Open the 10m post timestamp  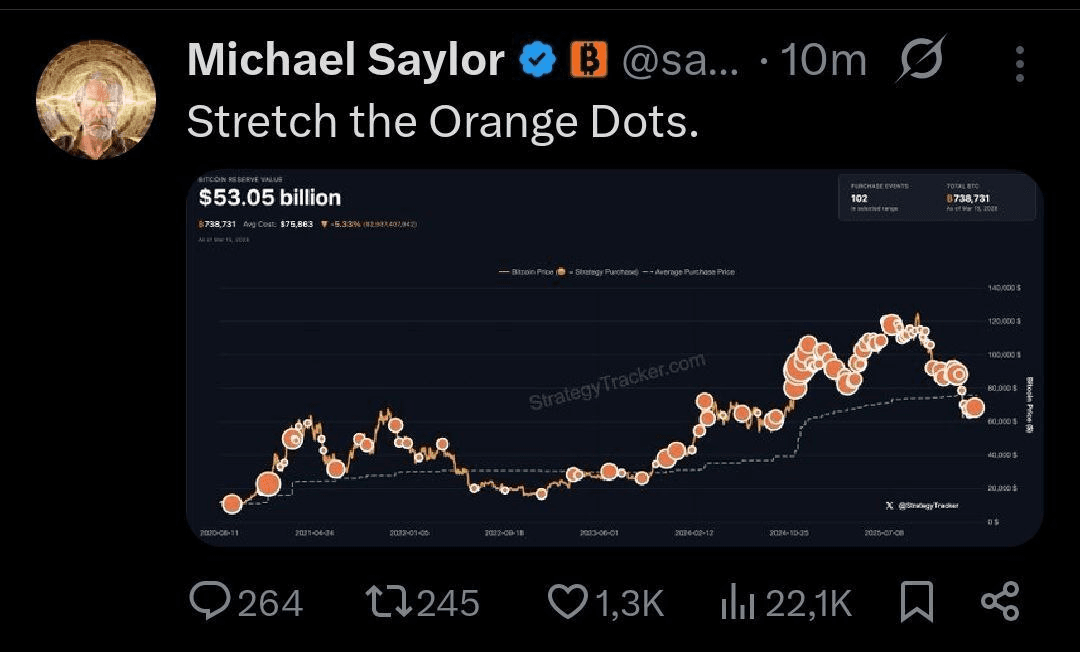[x=823, y=62]
